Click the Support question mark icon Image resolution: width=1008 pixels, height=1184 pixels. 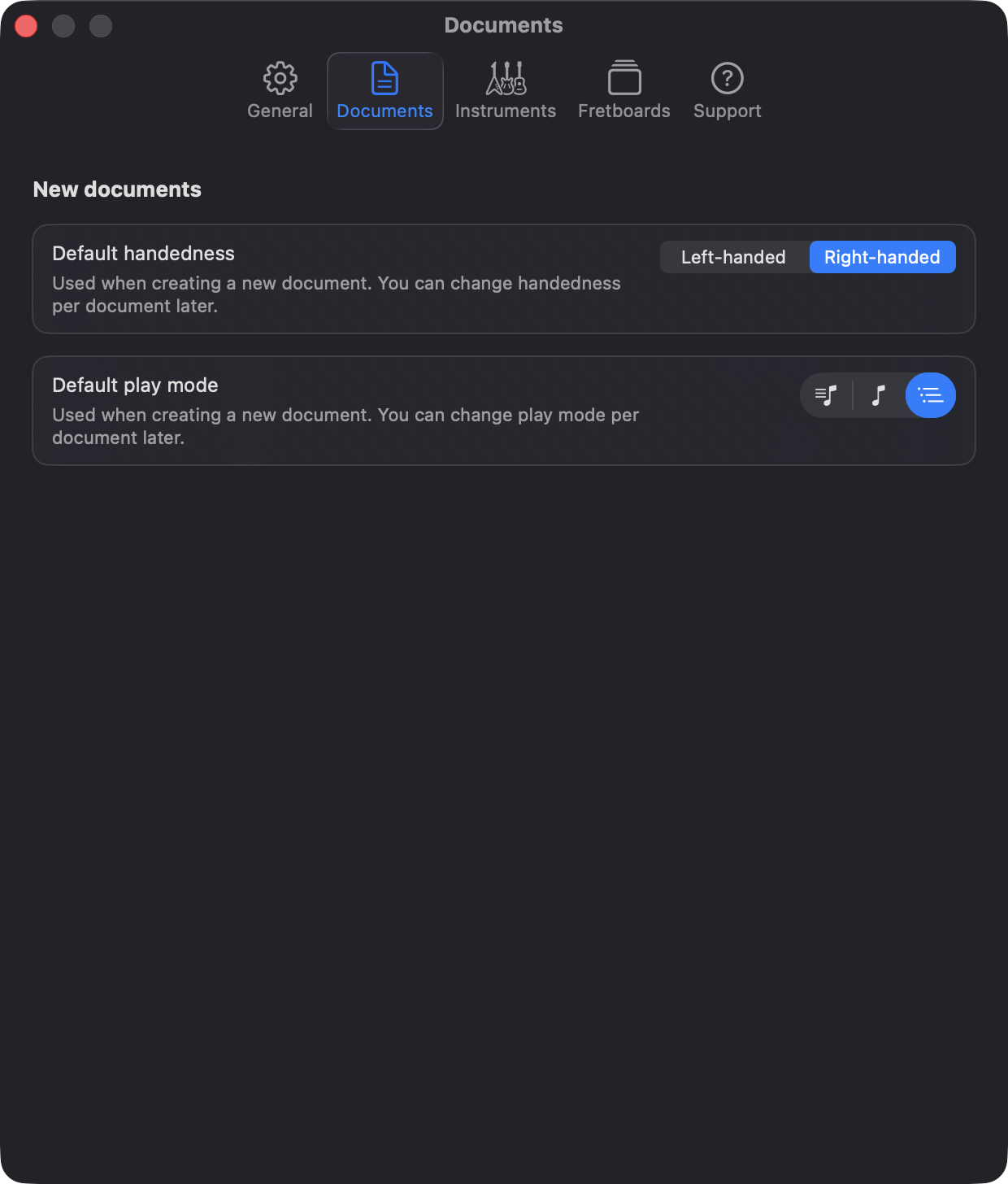click(x=726, y=79)
